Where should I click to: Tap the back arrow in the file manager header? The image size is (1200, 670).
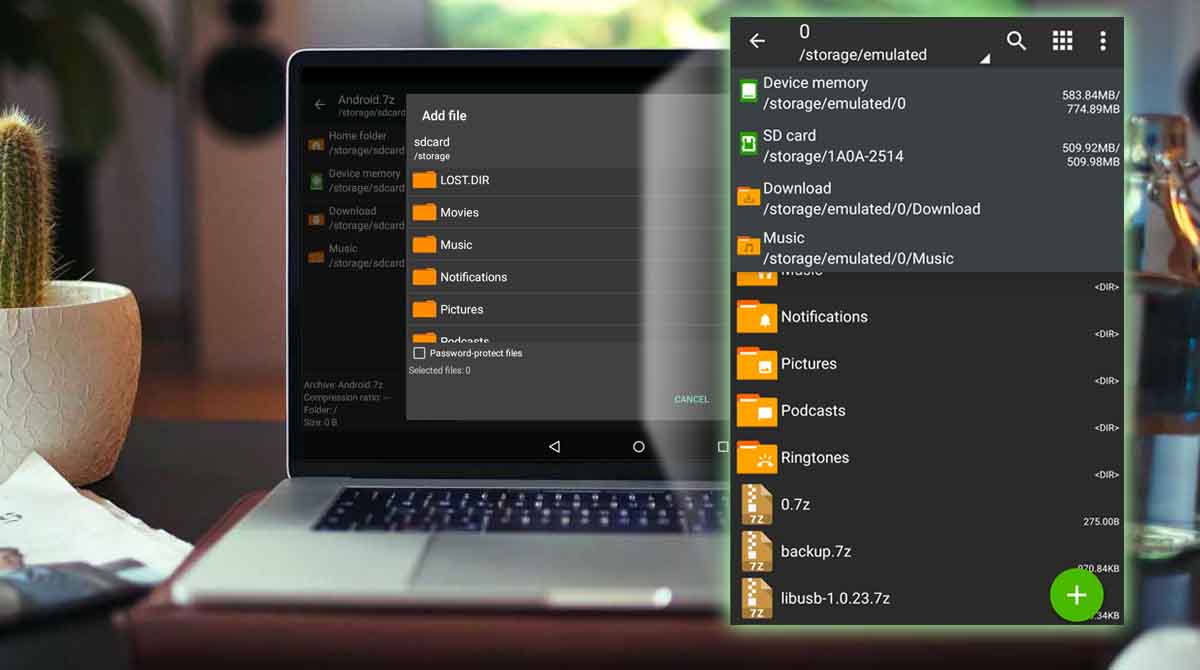click(x=757, y=41)
